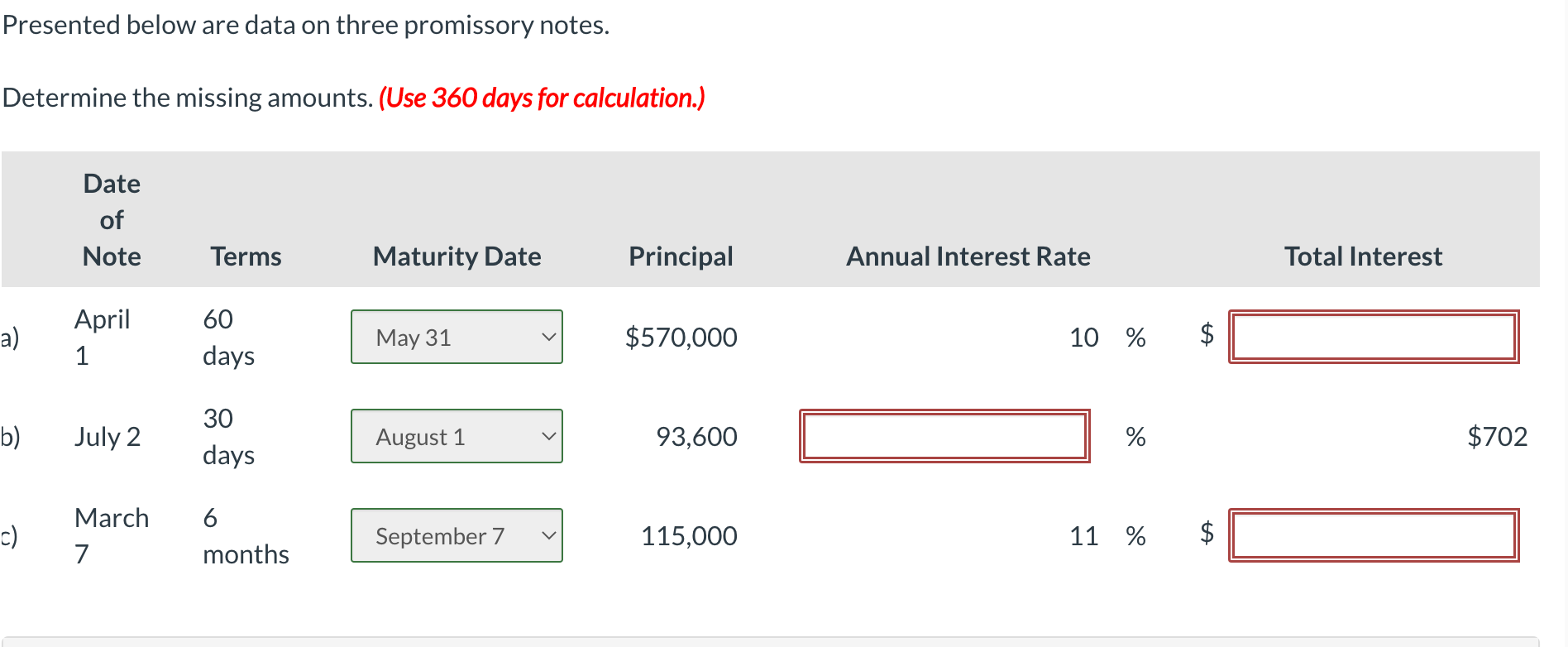Screen dimensions: 1568x647
Task: Click the Total Interest field for the March 7 note
Action: tap(1373, 535)
